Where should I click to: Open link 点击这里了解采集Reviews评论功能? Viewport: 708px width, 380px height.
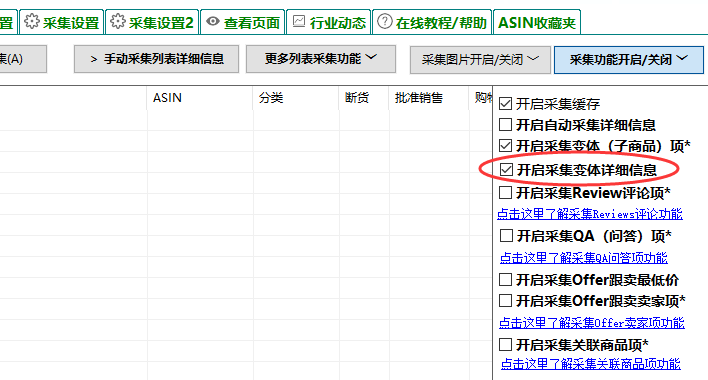tap(590, 214)
